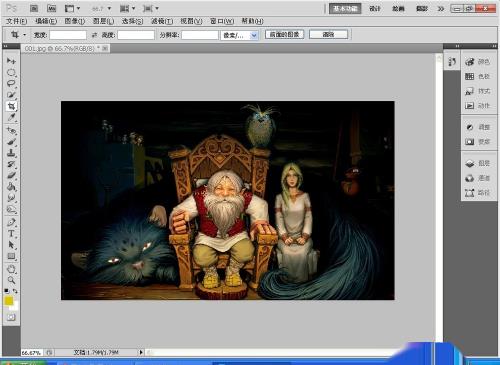Select the Eraser tool
500x365 pixels.
click(11, 175)
